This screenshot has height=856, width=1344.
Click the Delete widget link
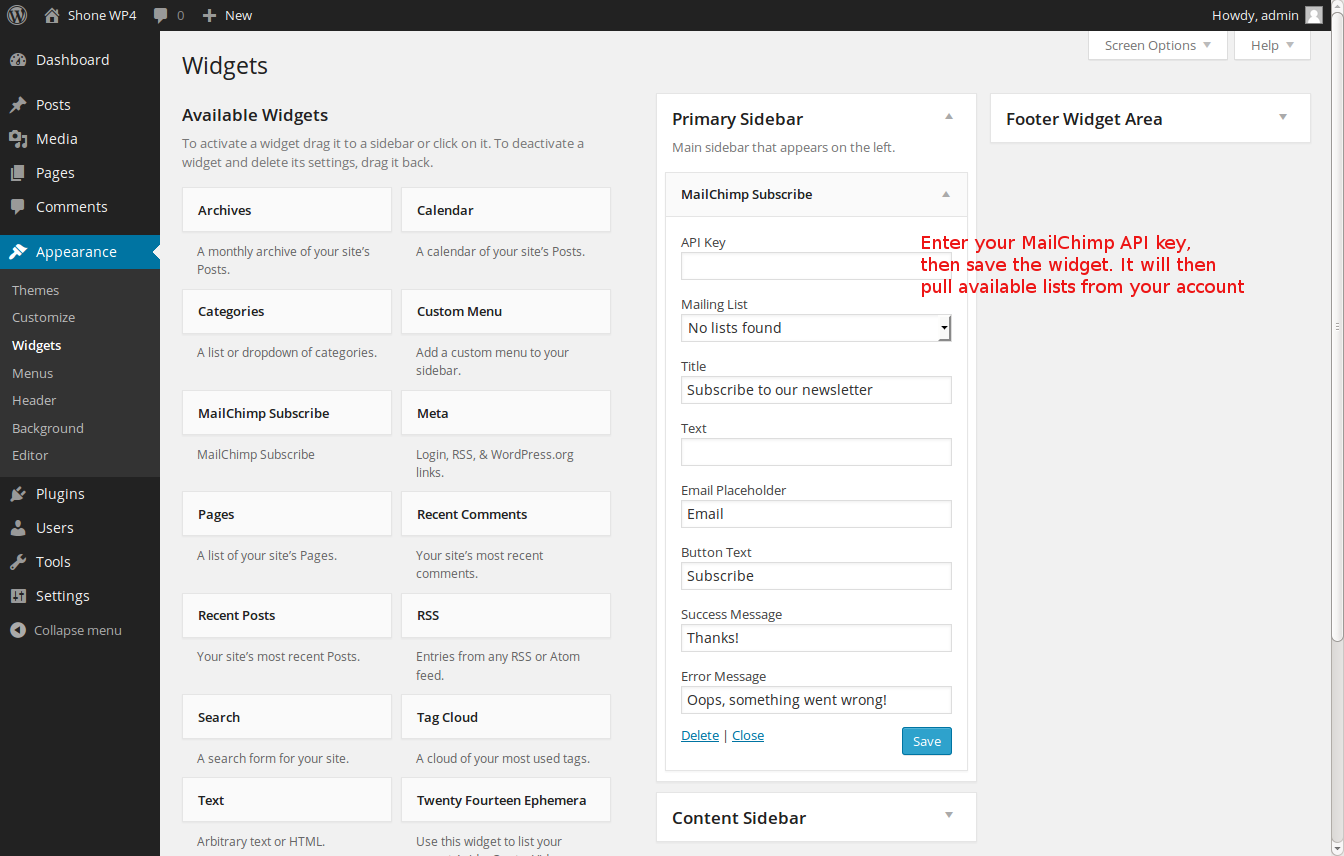tap(700, 735)
